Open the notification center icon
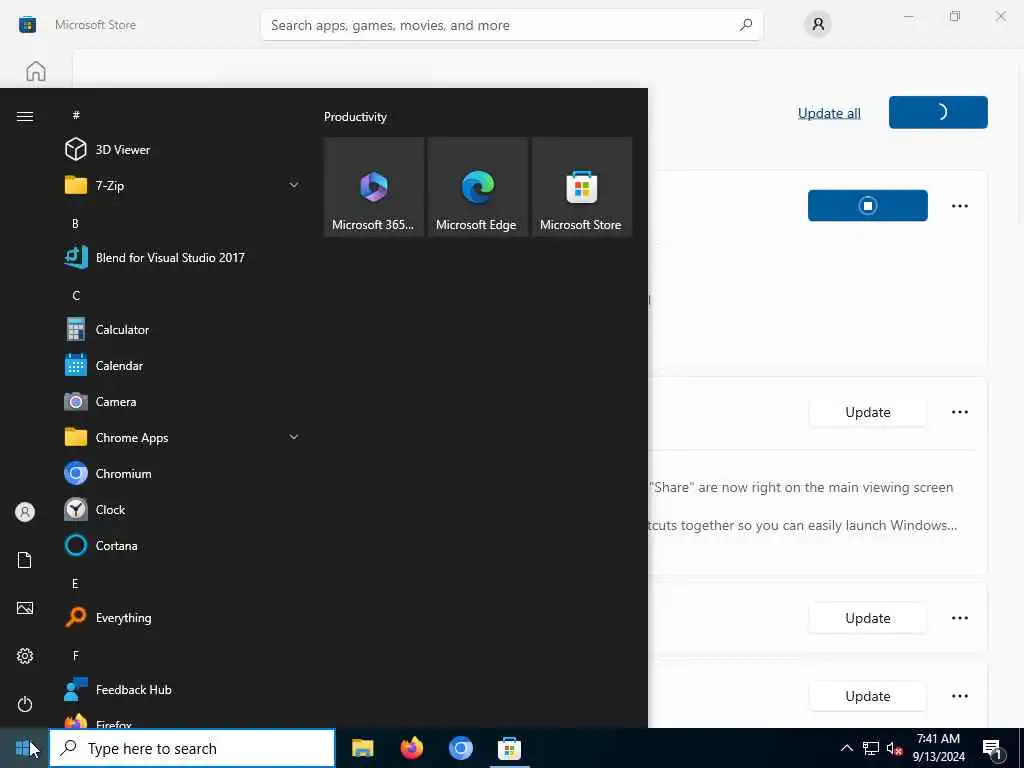Viewport: 1024px width, 768px height. click(993, 748)
